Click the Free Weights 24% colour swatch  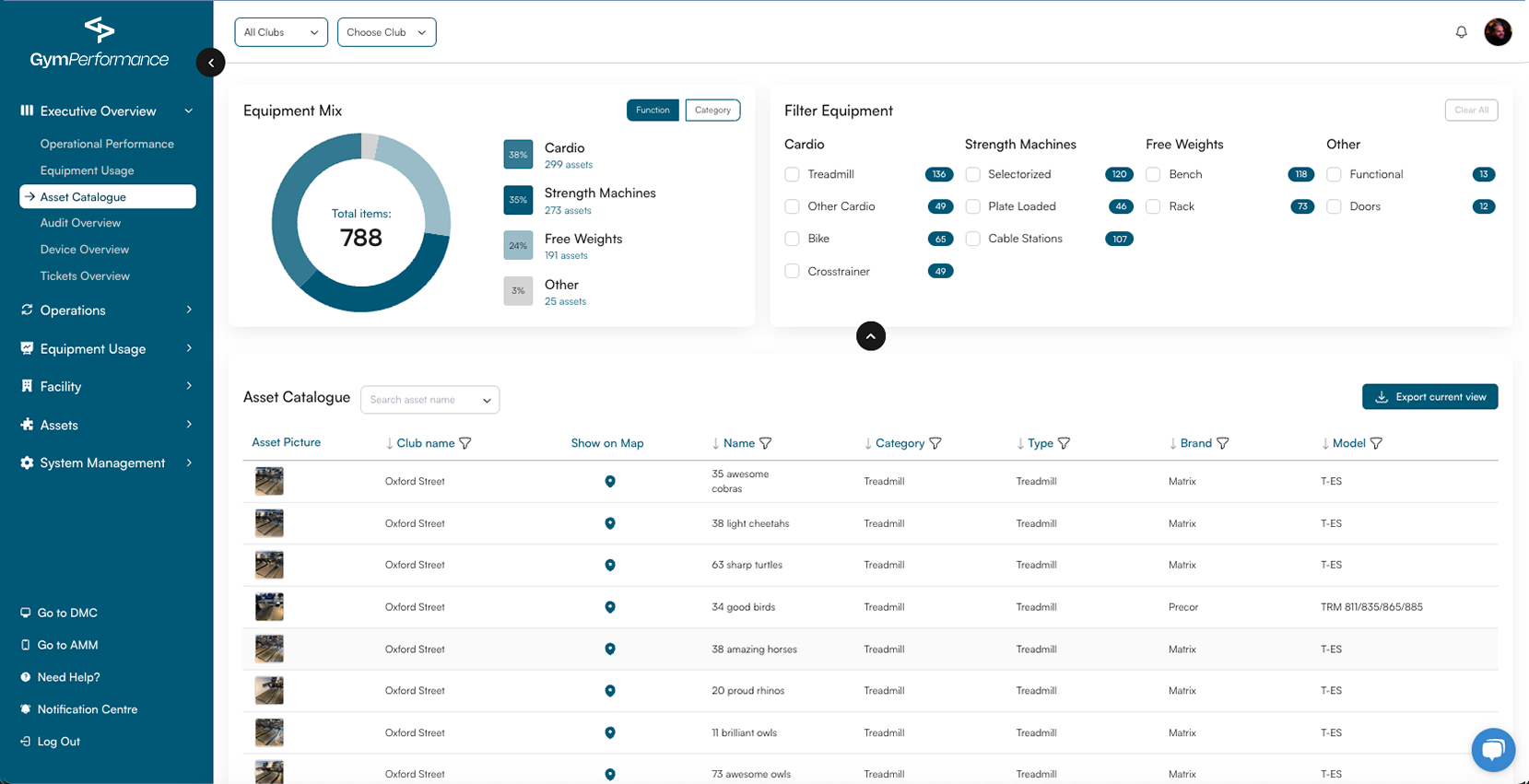(x=518, y=246)
